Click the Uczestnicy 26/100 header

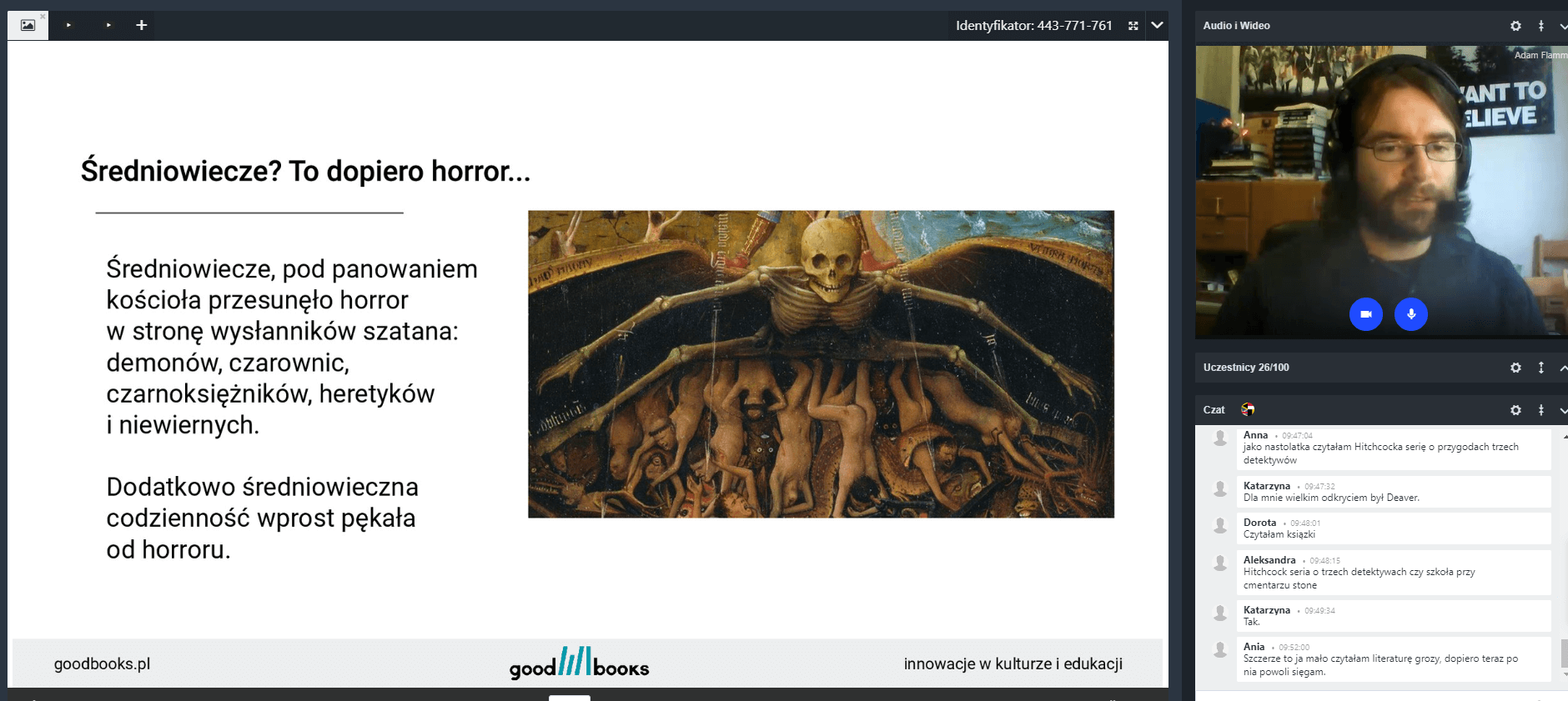1246,368
